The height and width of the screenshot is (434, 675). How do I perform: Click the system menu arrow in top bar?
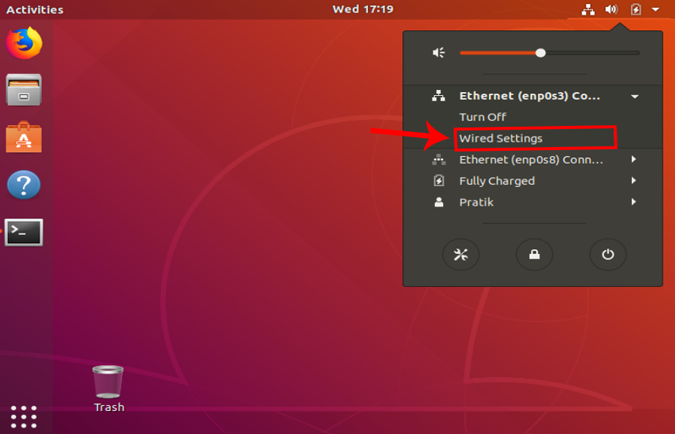pos(655,9)
